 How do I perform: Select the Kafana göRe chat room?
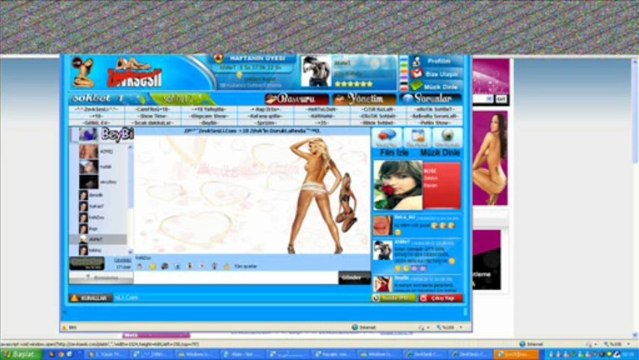[x=265, y=116]
